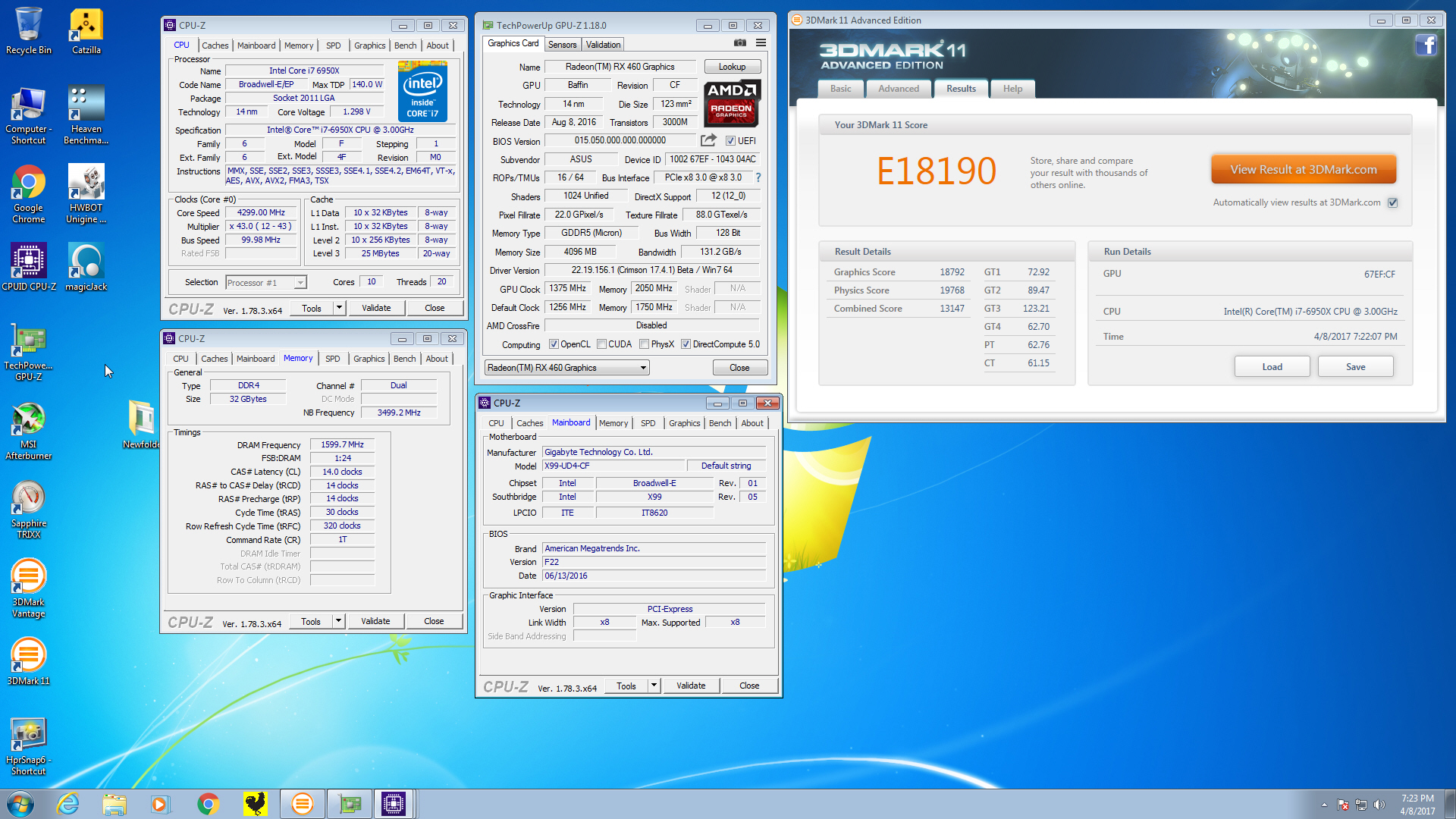Open GPU-Z hamburger menu icon

(x=761, y=43)
